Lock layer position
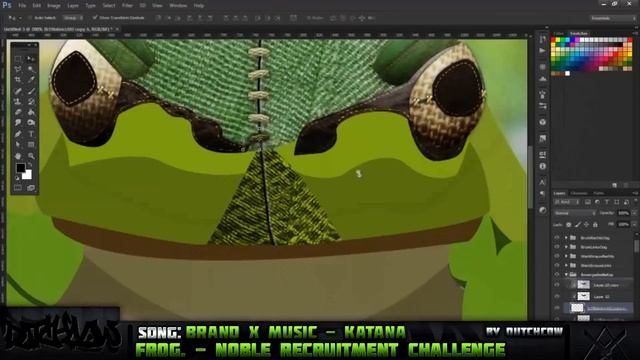Image resolution: width=640 pixels, height=360 pixels. 587,224
